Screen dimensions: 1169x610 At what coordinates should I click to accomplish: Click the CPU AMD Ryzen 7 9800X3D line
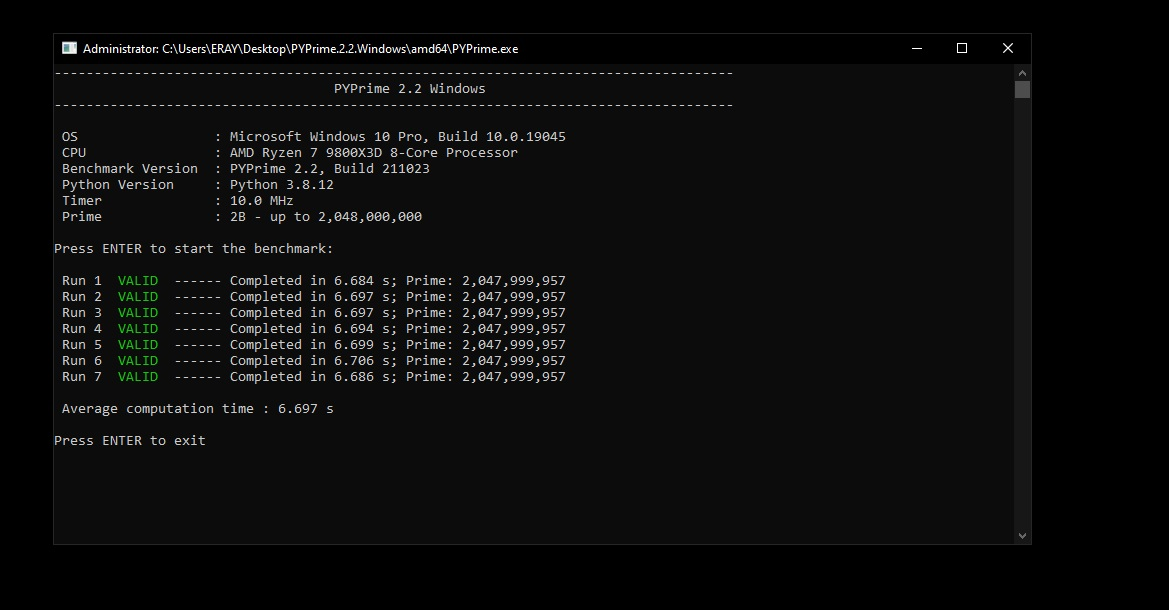(289, 153)
